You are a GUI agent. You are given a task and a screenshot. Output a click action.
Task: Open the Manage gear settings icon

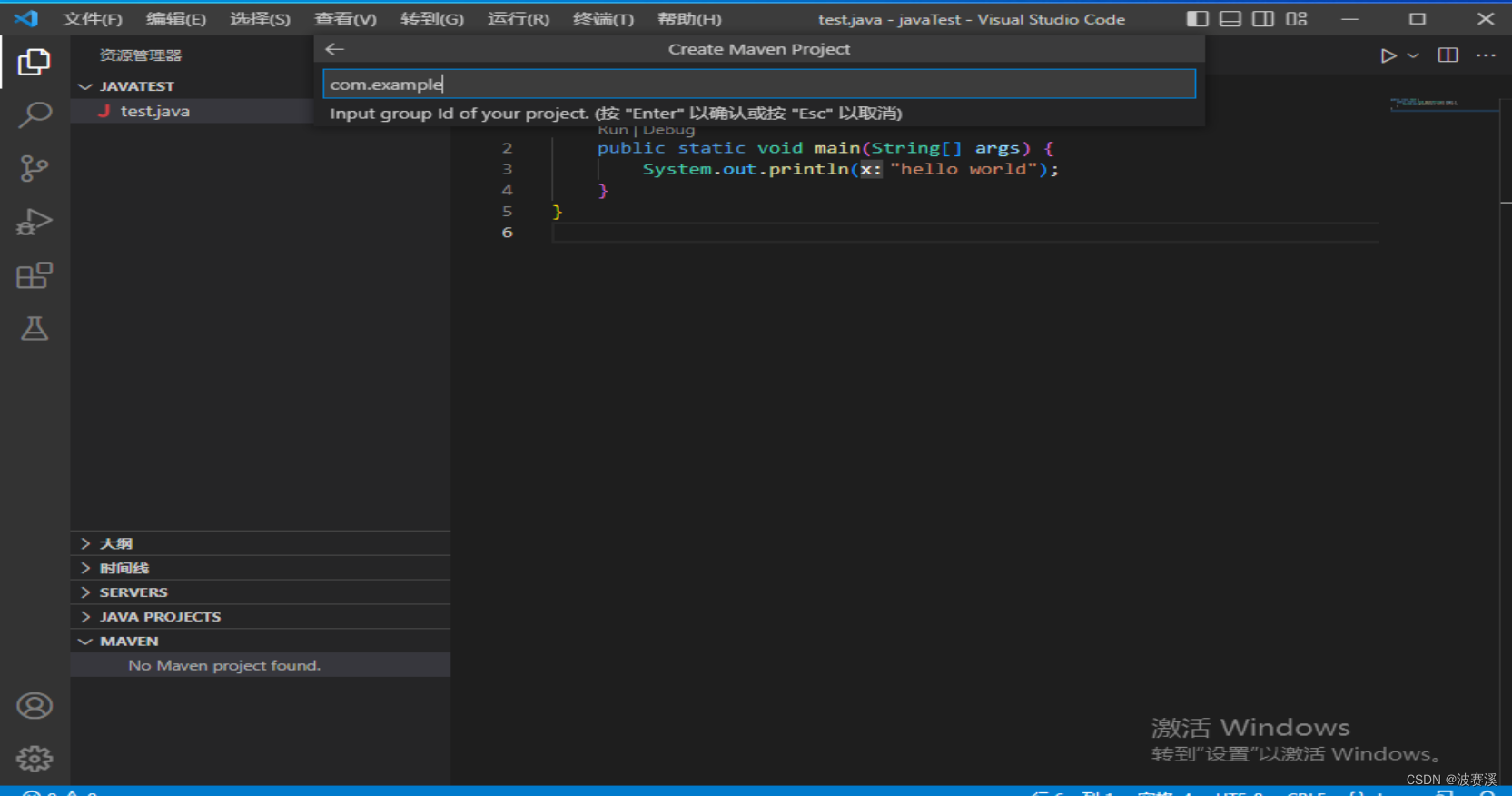[35, 759]
